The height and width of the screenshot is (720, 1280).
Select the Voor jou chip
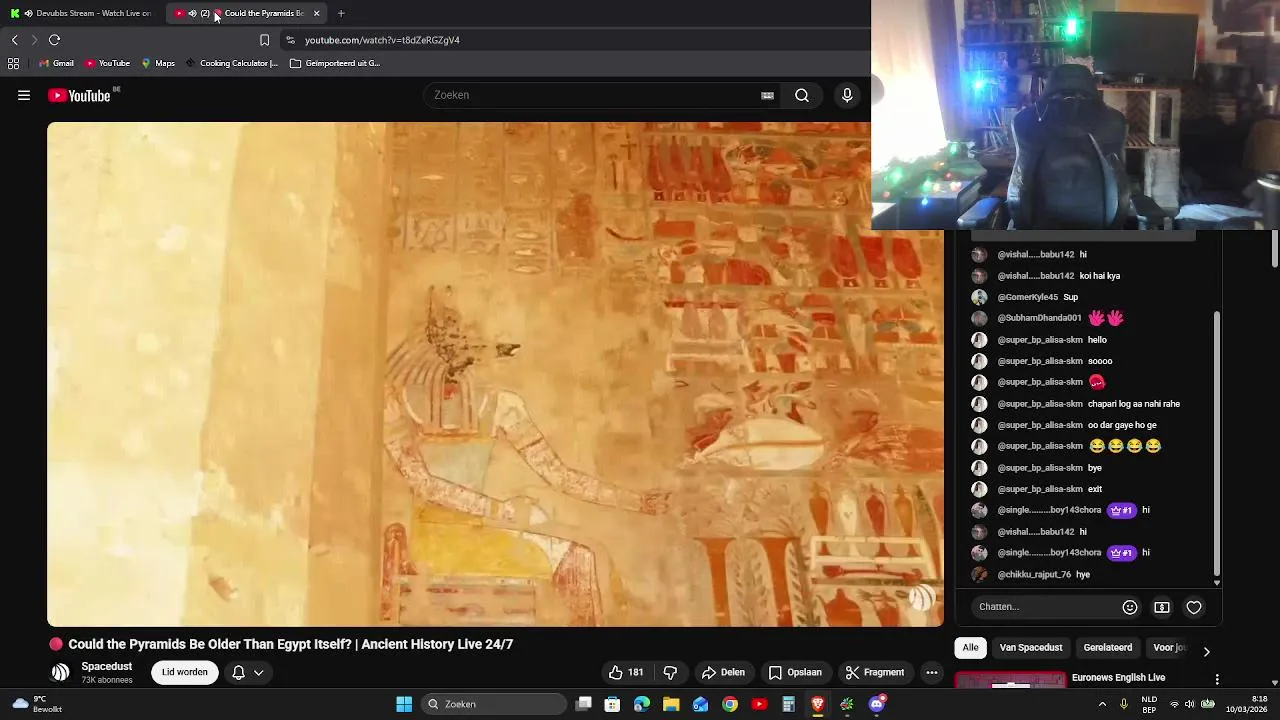click(x=1170, y=647)
